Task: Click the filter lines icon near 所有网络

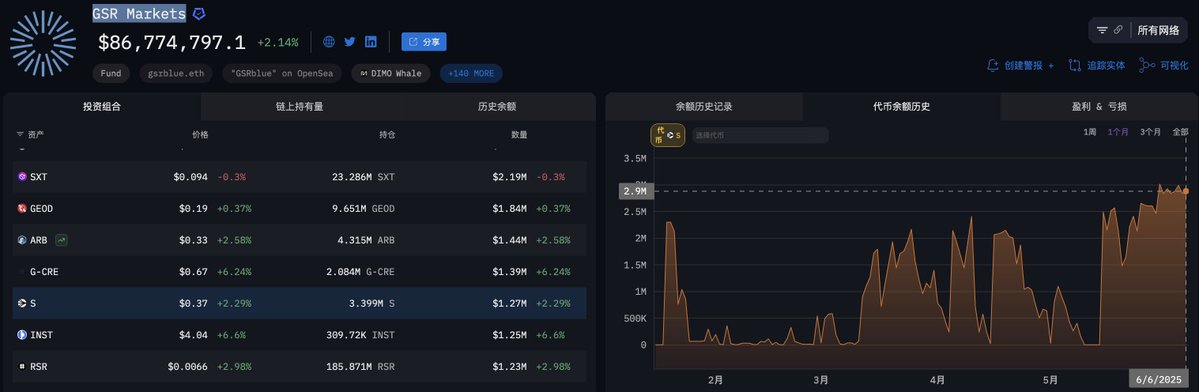Action: (x=1102, y=31)
